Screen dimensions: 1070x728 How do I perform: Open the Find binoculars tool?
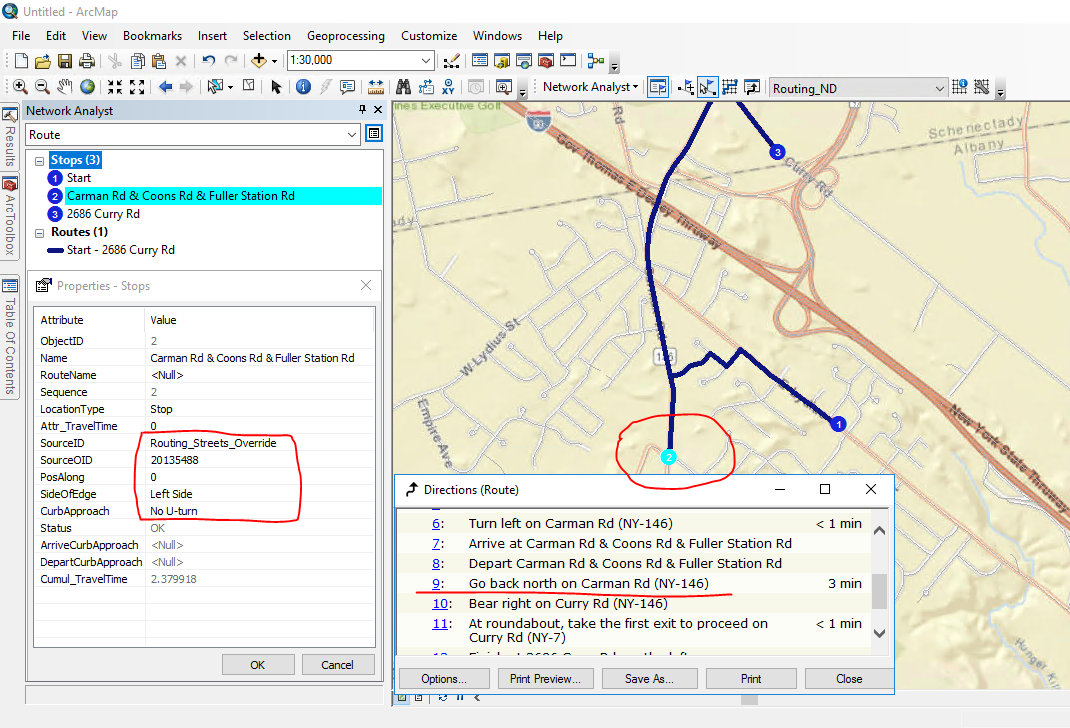point(403,87)
